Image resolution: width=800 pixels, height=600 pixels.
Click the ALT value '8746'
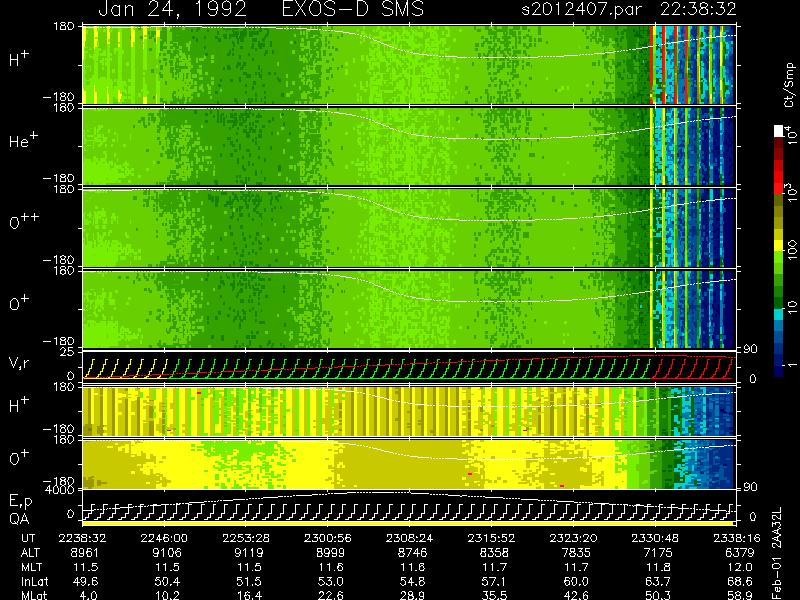tap(412, 553)
